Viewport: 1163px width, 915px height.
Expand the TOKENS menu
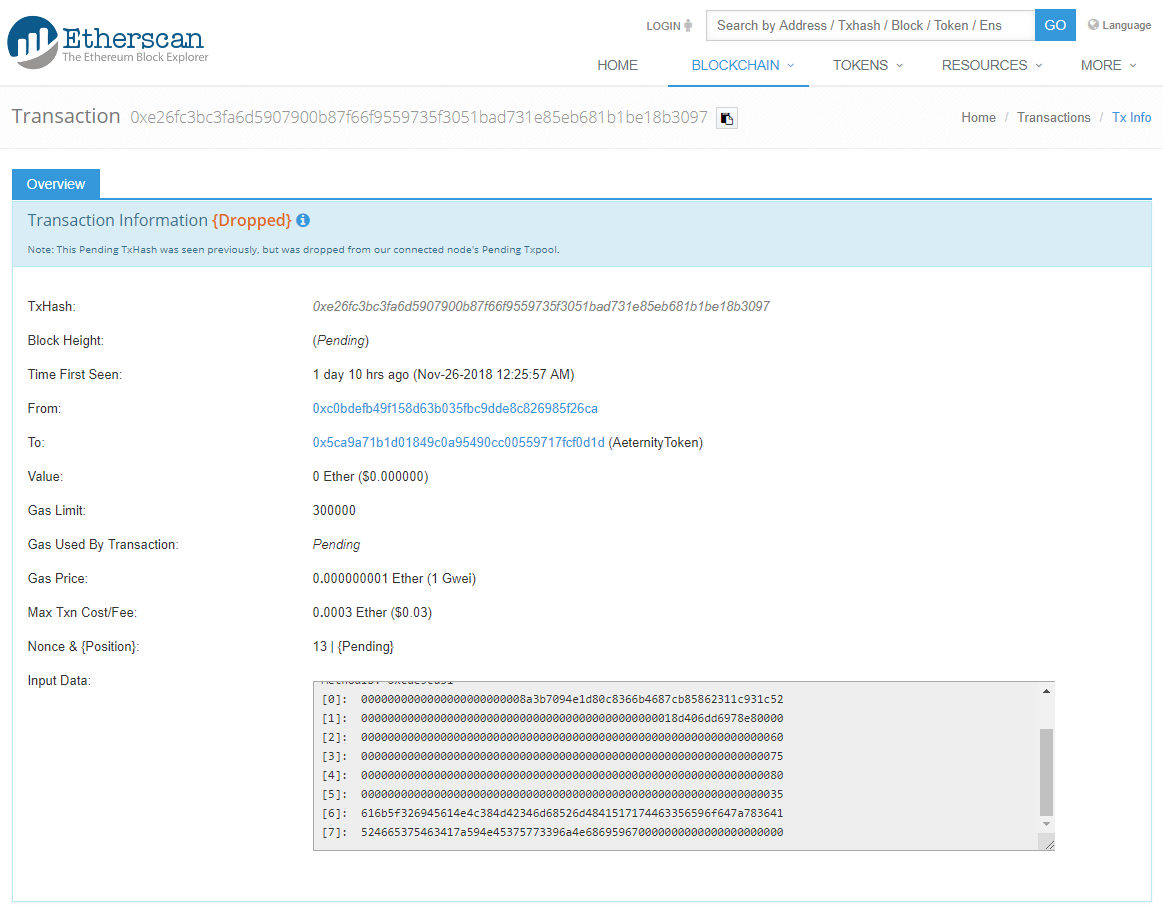[x=868, y=65]
